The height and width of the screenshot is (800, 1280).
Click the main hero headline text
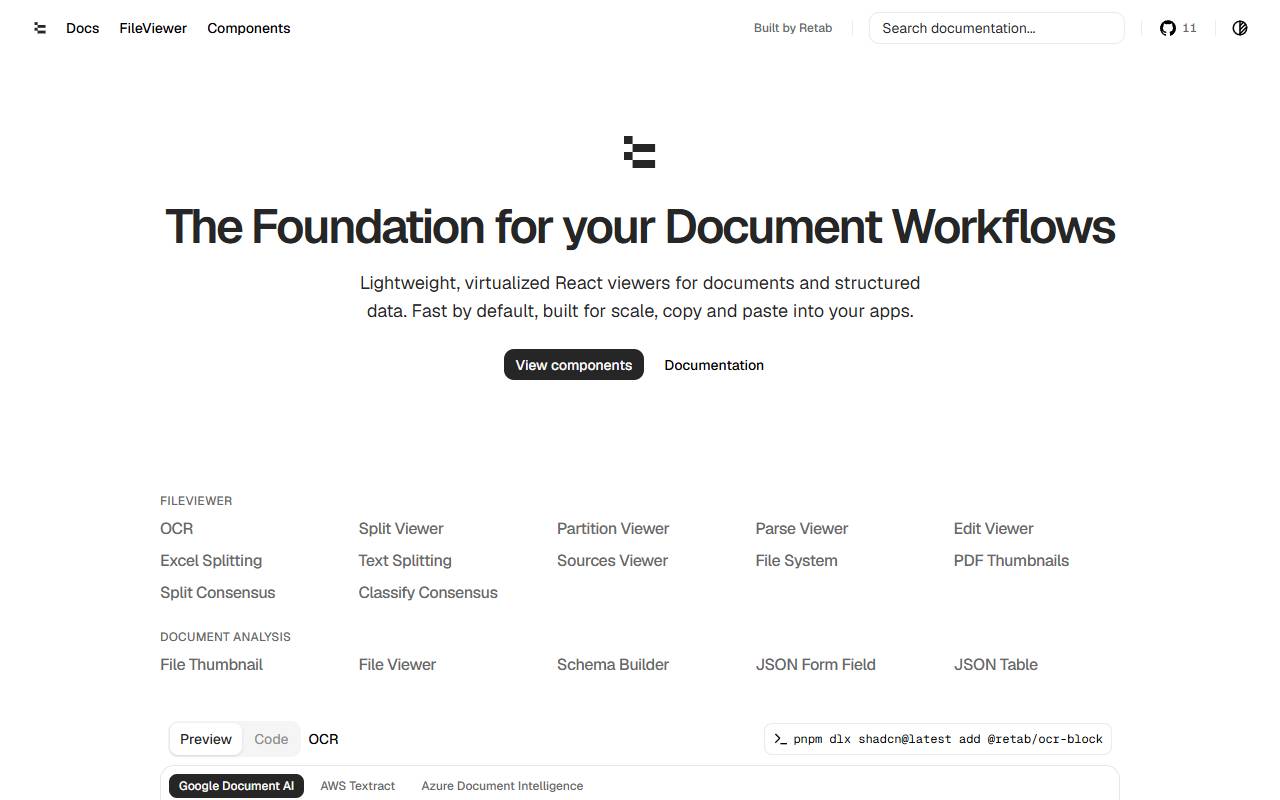coord(640,227)
